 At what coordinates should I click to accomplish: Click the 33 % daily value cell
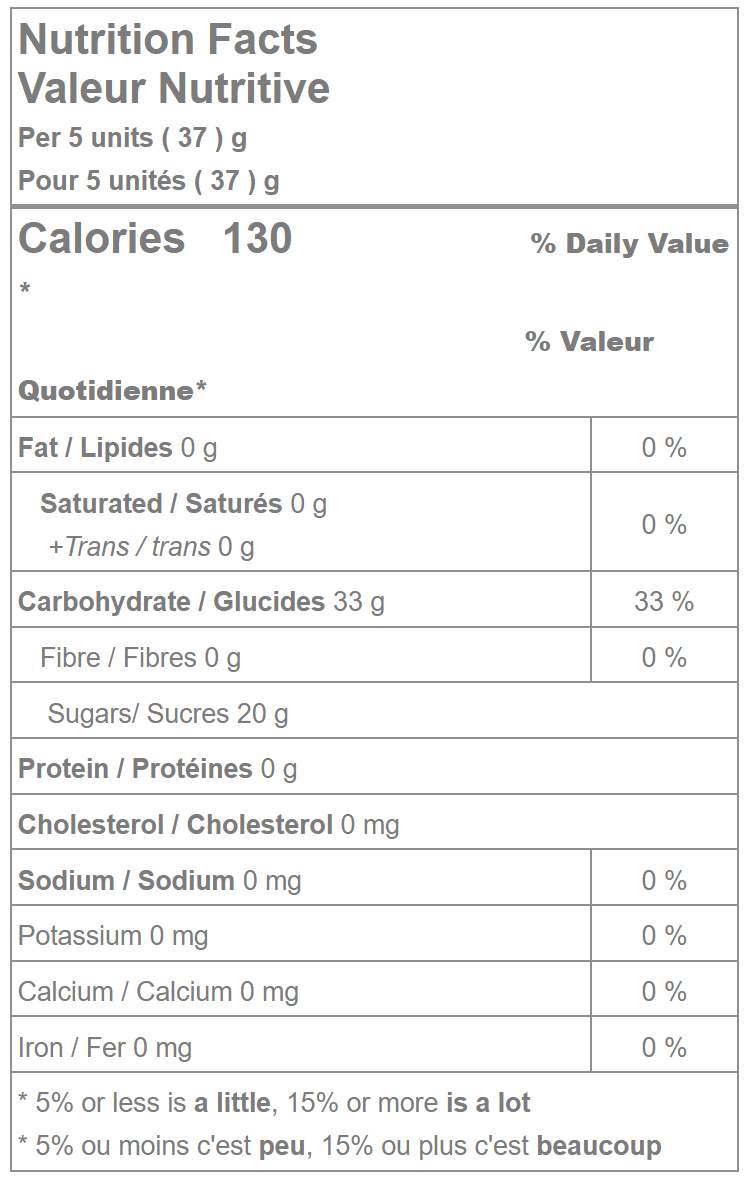tap(663, 601)
